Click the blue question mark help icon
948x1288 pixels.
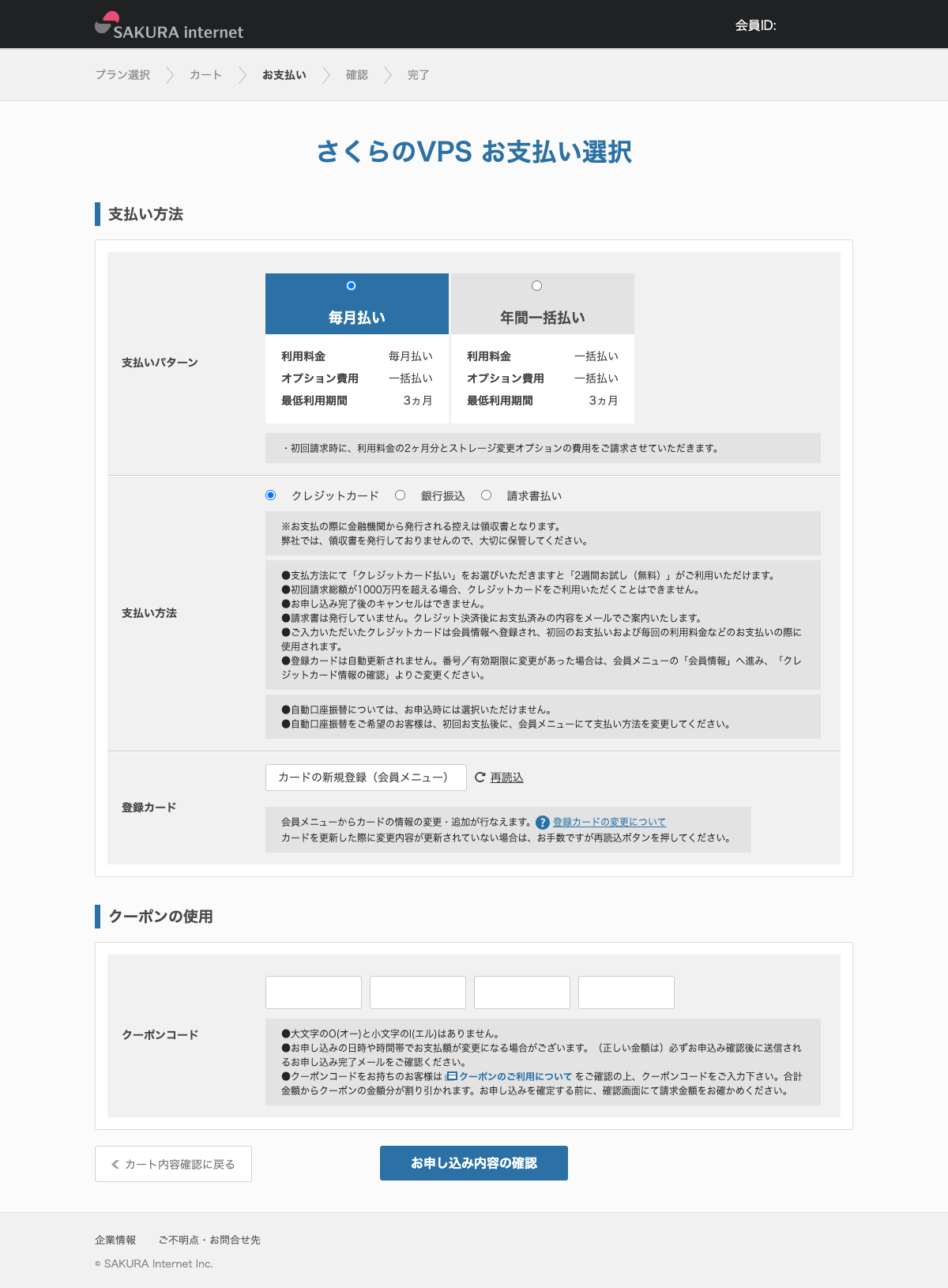point(543,823)
